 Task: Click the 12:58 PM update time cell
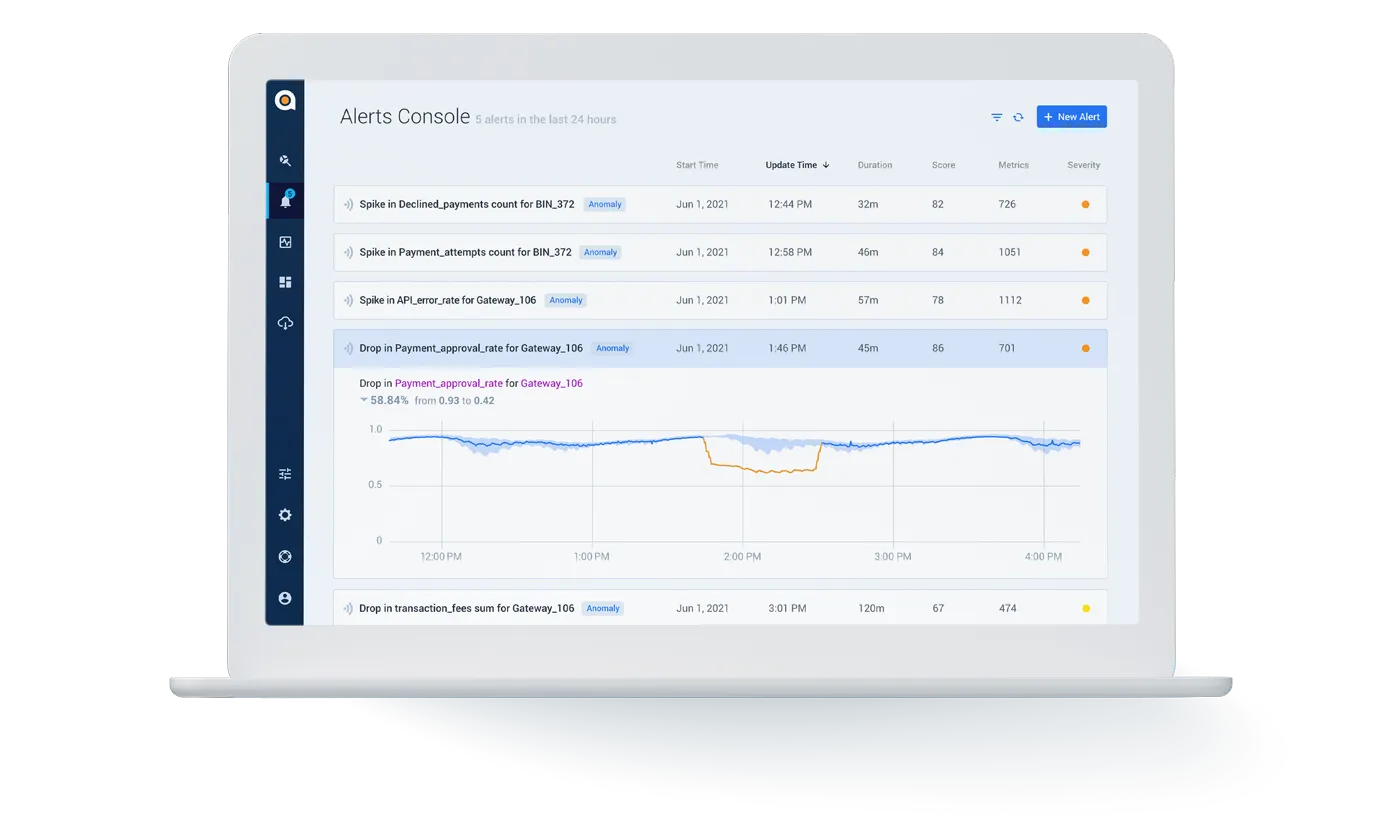pyautogui.click(x=790, y=252)
